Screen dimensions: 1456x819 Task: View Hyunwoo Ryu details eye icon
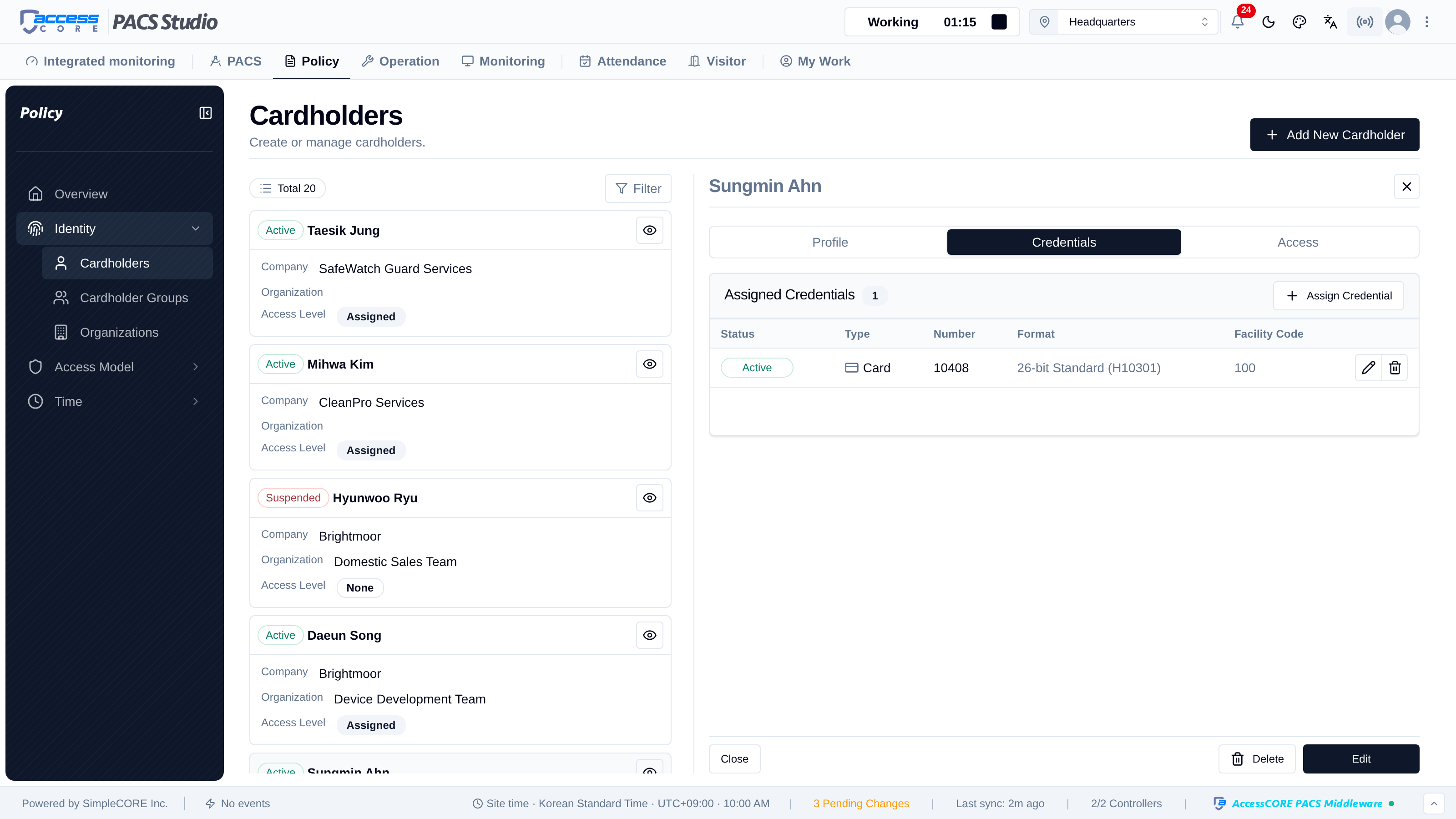649,498
